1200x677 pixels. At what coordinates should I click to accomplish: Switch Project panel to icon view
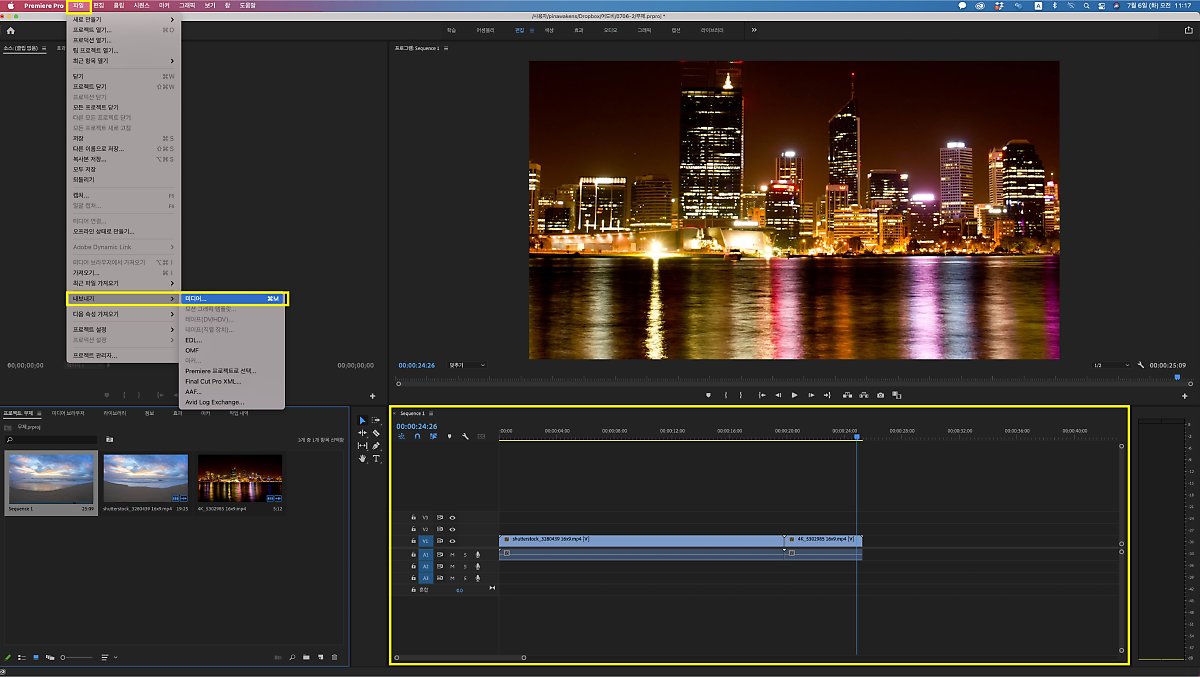36,657
